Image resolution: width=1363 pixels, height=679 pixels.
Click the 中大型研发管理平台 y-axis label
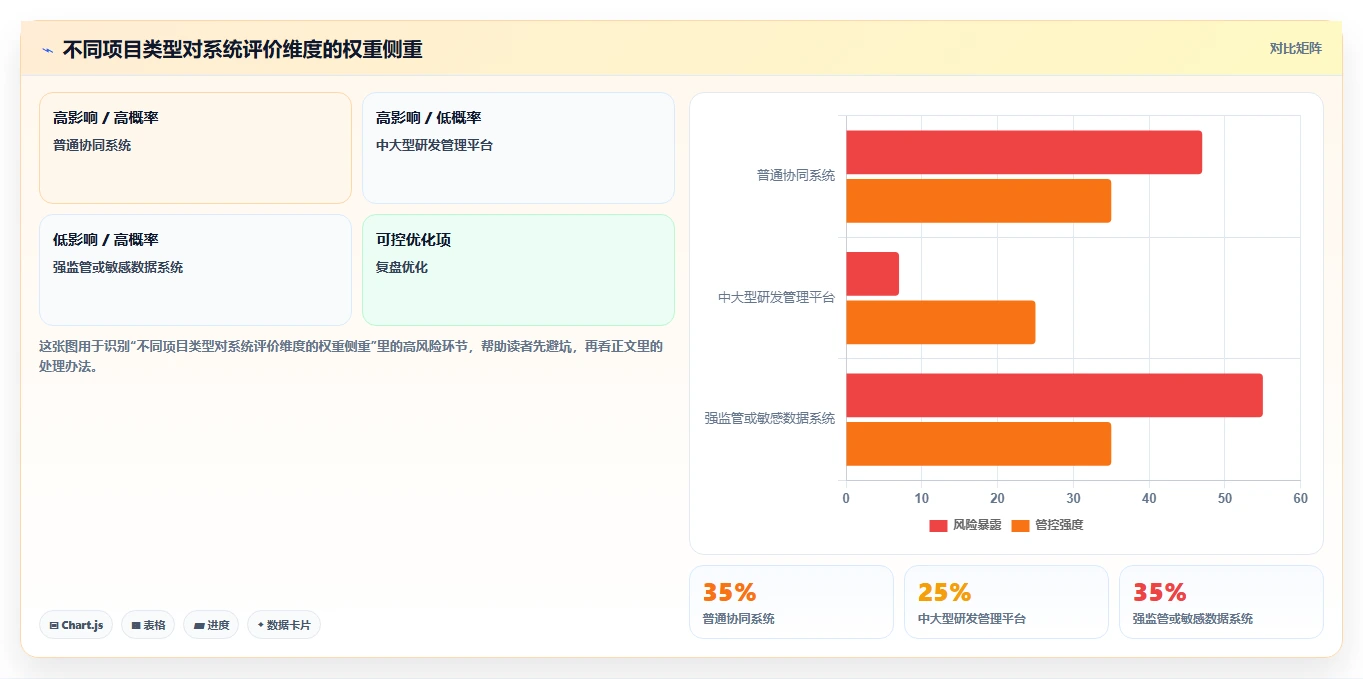(x=777, y=298)
